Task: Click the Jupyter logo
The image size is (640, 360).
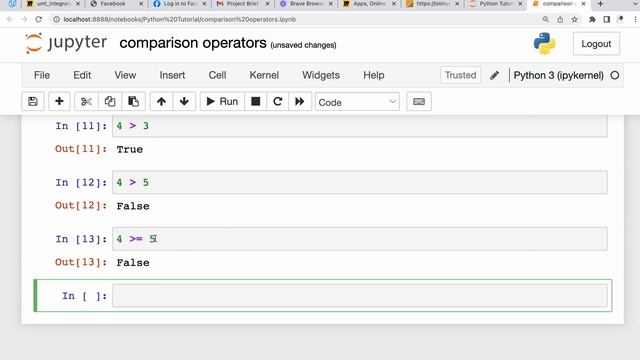Action: click(66, 43)
